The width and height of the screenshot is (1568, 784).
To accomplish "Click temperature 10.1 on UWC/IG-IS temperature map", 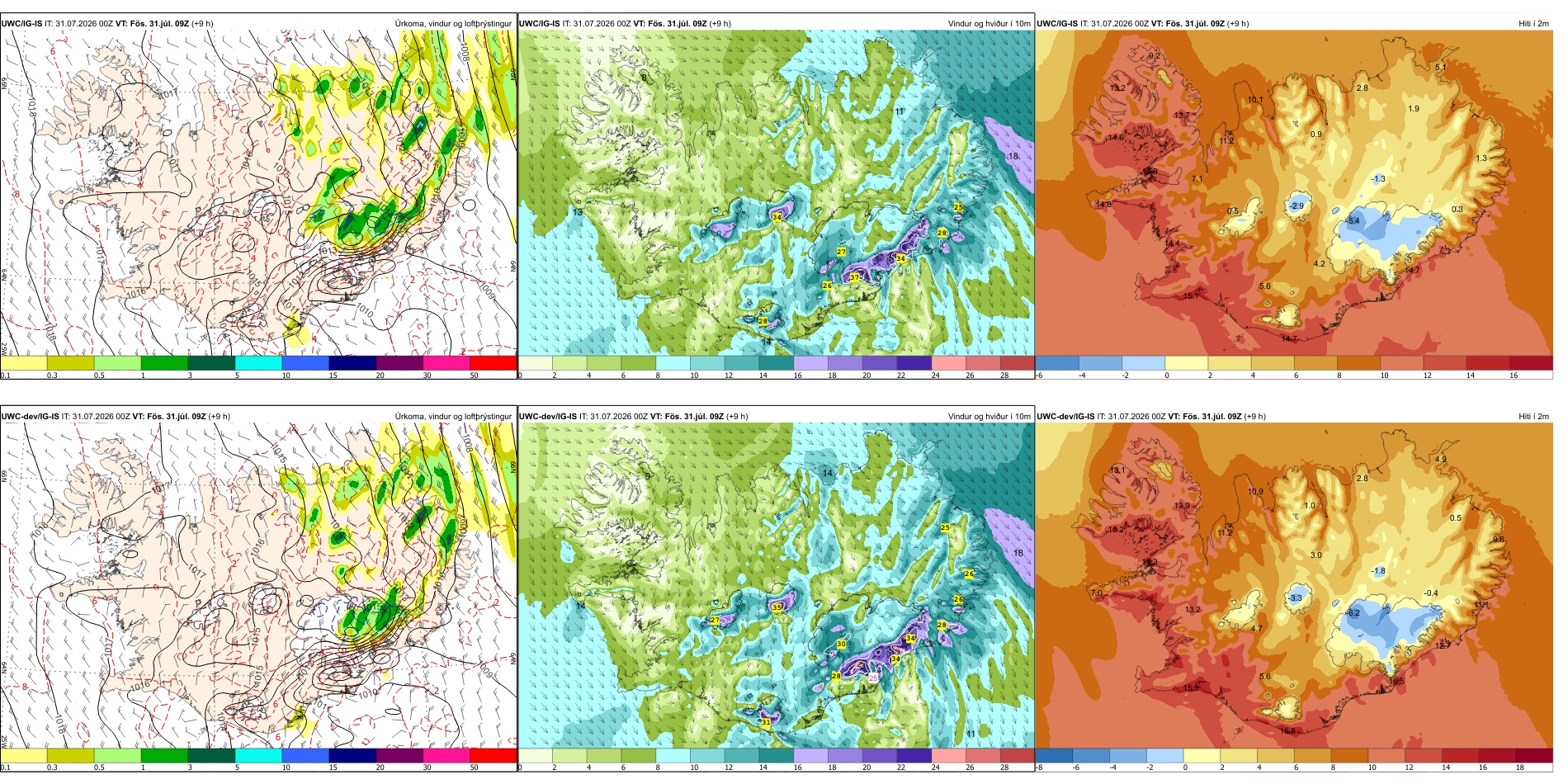I will [1255, 99].
